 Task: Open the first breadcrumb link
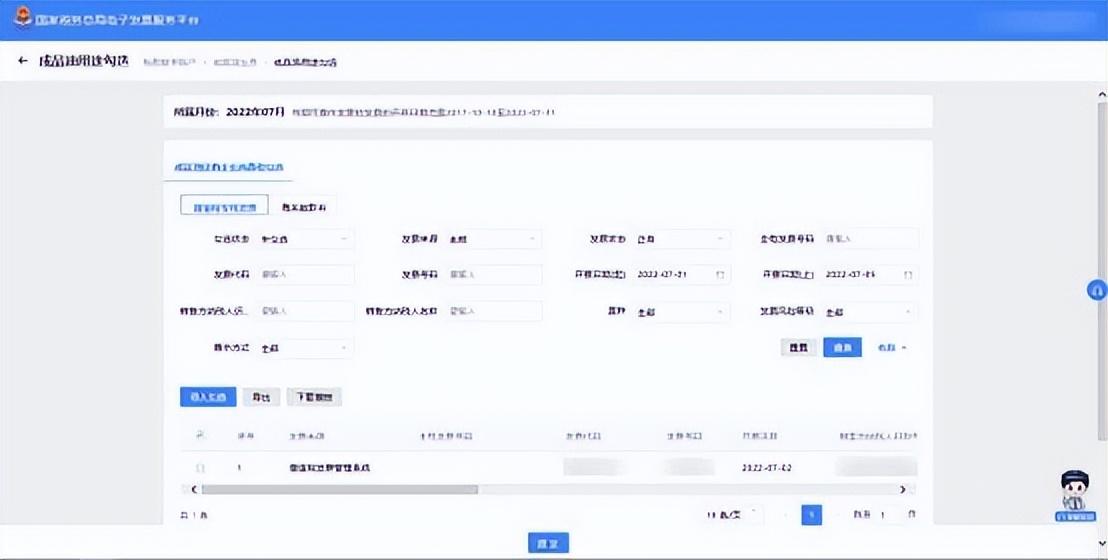(170, 62)
